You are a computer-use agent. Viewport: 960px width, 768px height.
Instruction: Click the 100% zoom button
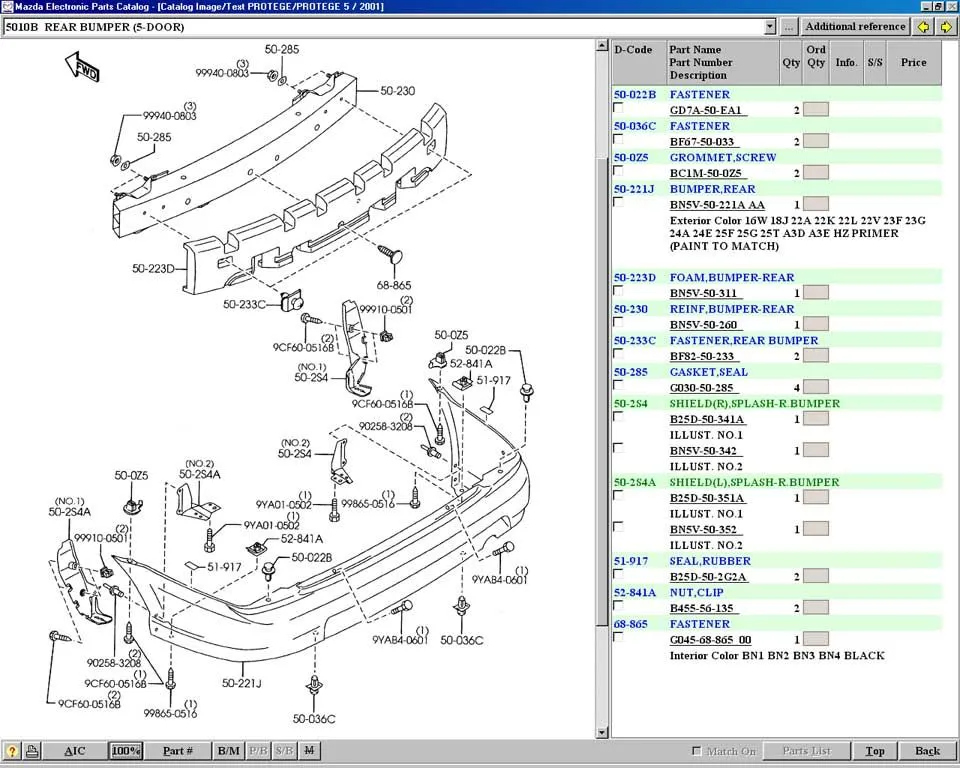point(125,751)
